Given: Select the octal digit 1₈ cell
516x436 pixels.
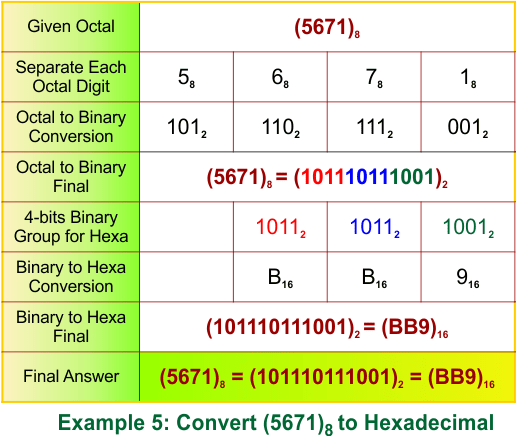Looking at the screenshot, I should [x=468, y=77].
